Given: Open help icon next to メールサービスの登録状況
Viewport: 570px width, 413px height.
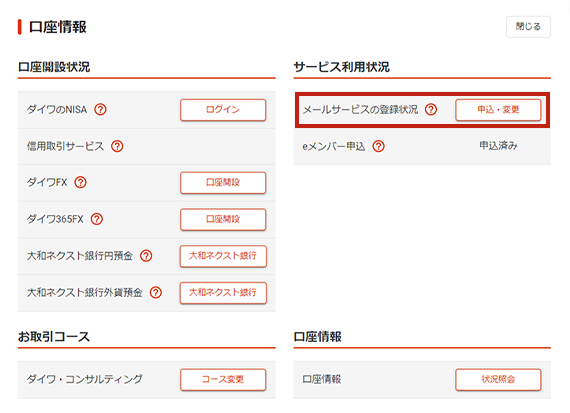Looking at the screenshot, I should 431,109.
